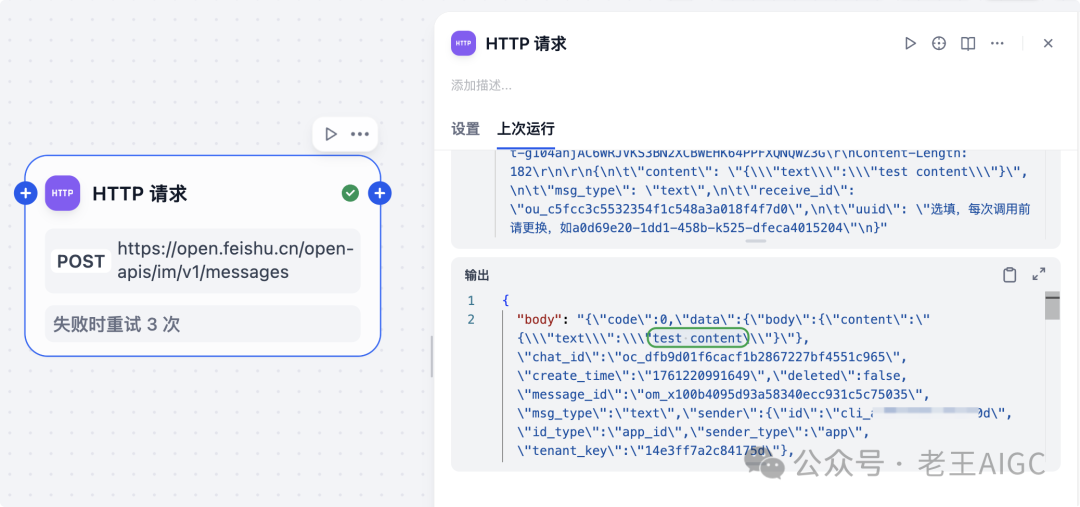Click the left plus connector on the node
The width and height of the screenshot is (1080, 507).
pyautogui.click(x=25, y=194)
